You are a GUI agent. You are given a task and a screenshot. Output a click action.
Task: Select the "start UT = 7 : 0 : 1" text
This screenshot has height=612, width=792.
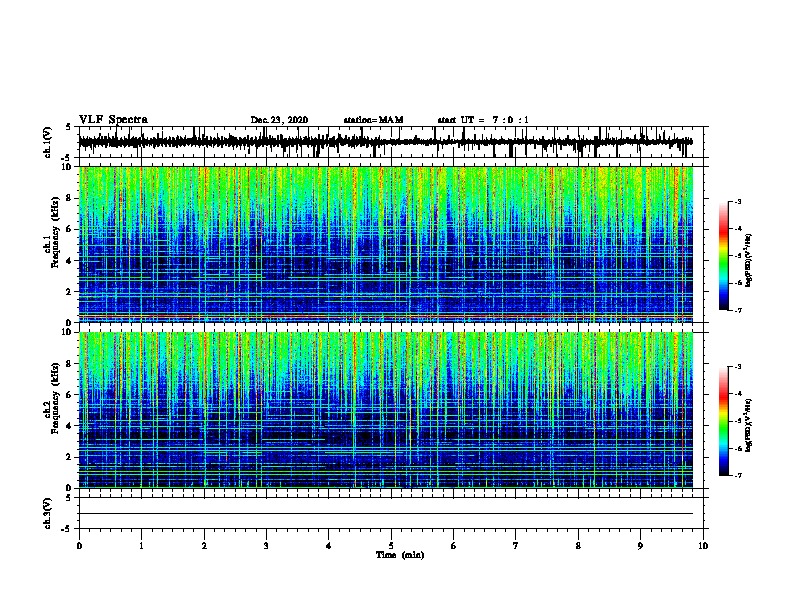[483, 120]
